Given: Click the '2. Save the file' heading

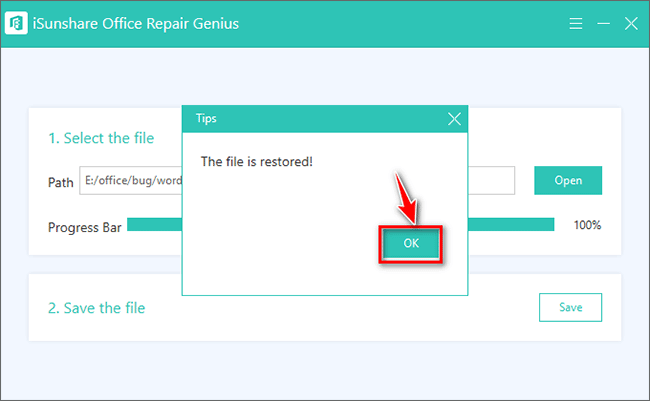Looking at the screenshot, I should (x=97, y=308).
